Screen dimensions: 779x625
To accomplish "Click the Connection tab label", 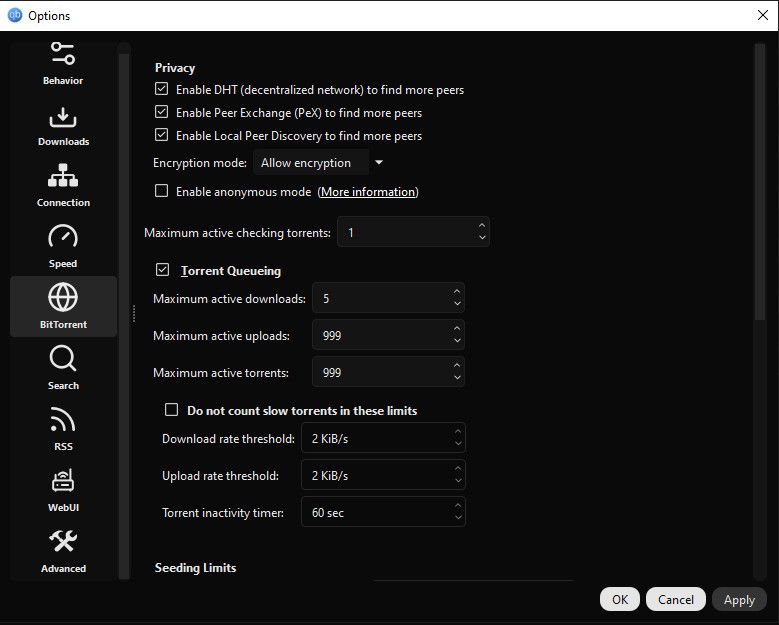I will (x=63, y=203).
